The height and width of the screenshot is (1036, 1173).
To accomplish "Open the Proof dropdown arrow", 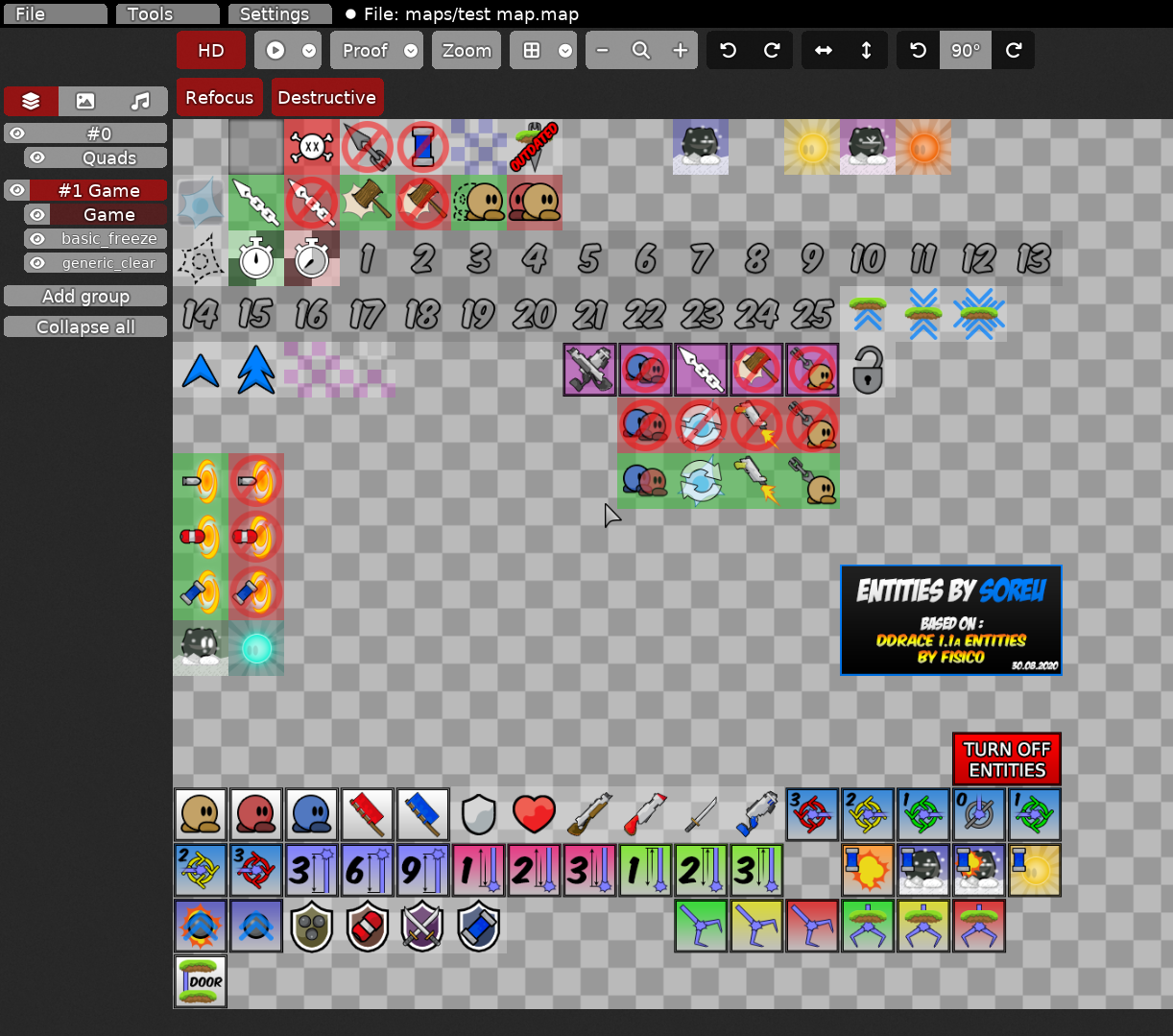I will click(x=411, y=51).
